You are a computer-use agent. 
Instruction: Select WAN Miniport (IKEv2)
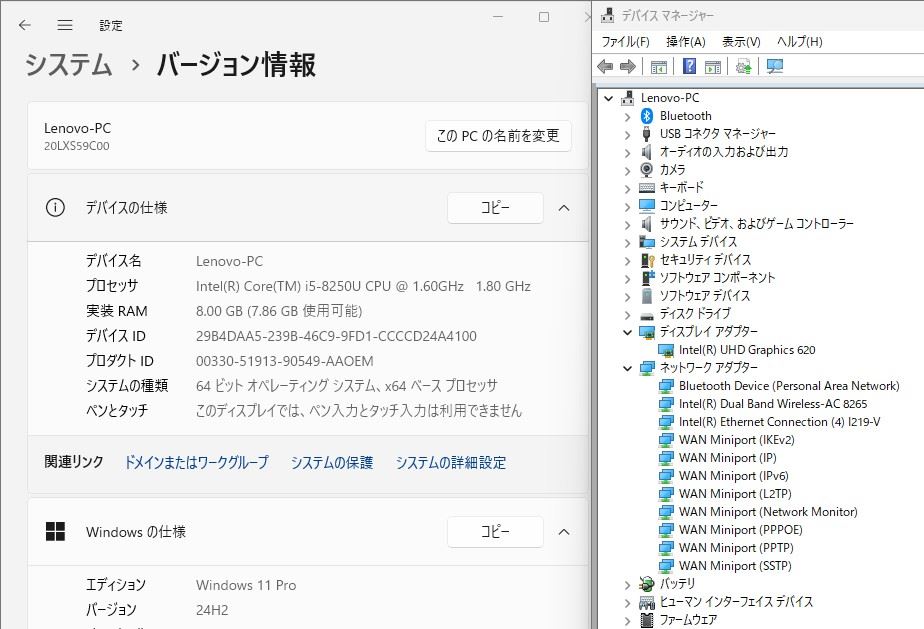tap(737, 440)
